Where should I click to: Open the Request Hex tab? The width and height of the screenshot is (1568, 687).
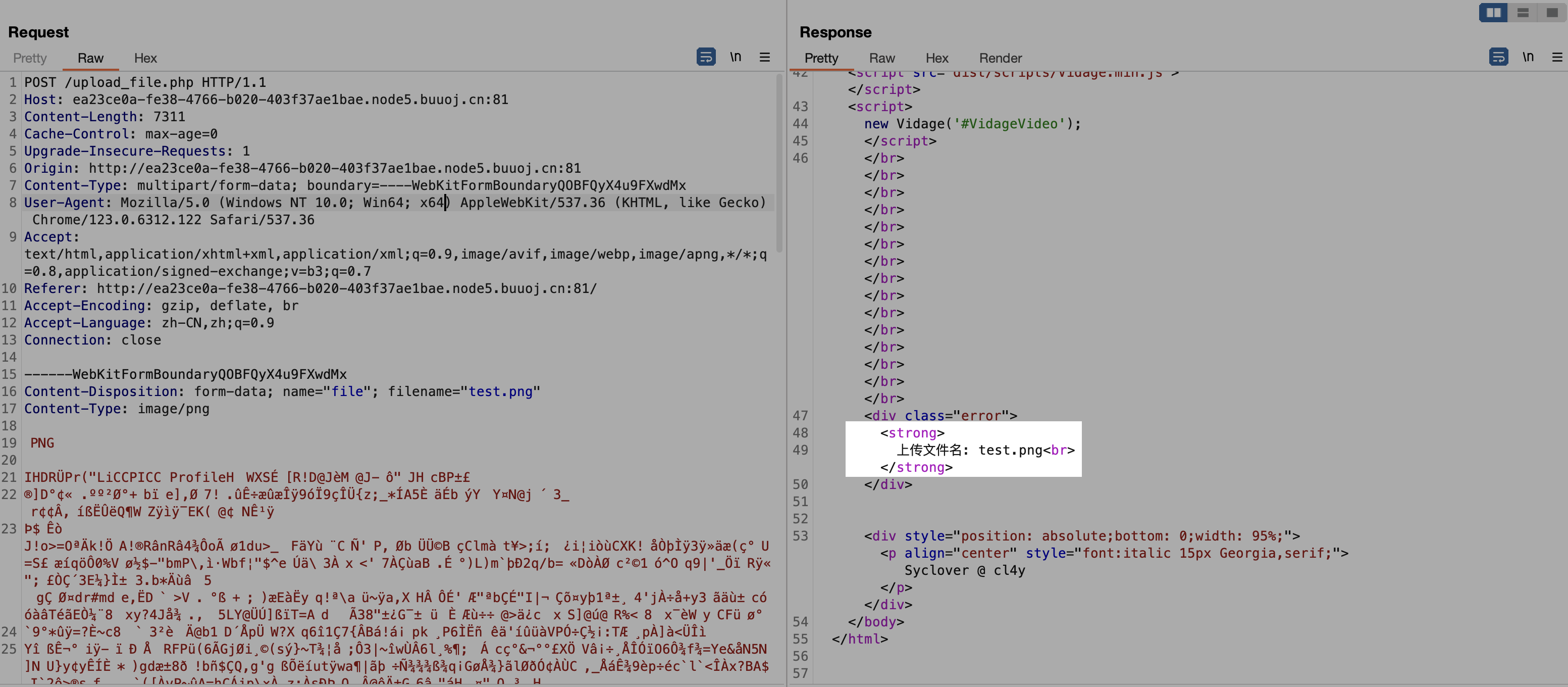point(145,59)
